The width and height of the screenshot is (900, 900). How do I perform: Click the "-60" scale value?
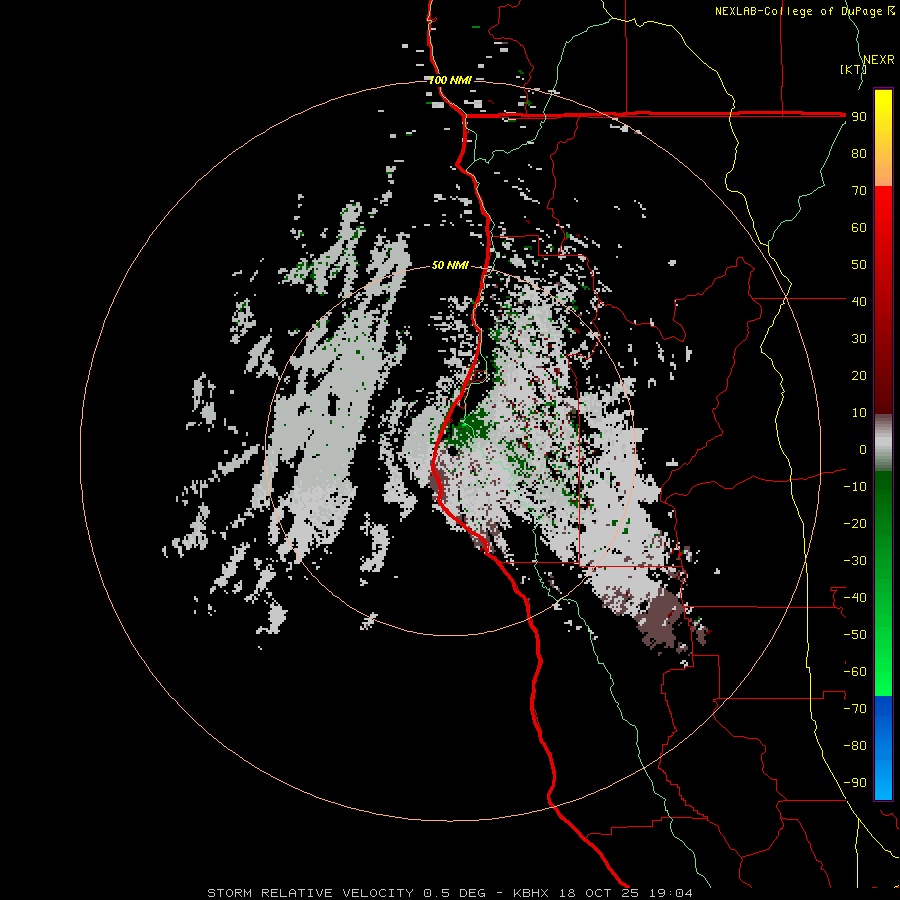pyautogui.click(x=855, y=672)
